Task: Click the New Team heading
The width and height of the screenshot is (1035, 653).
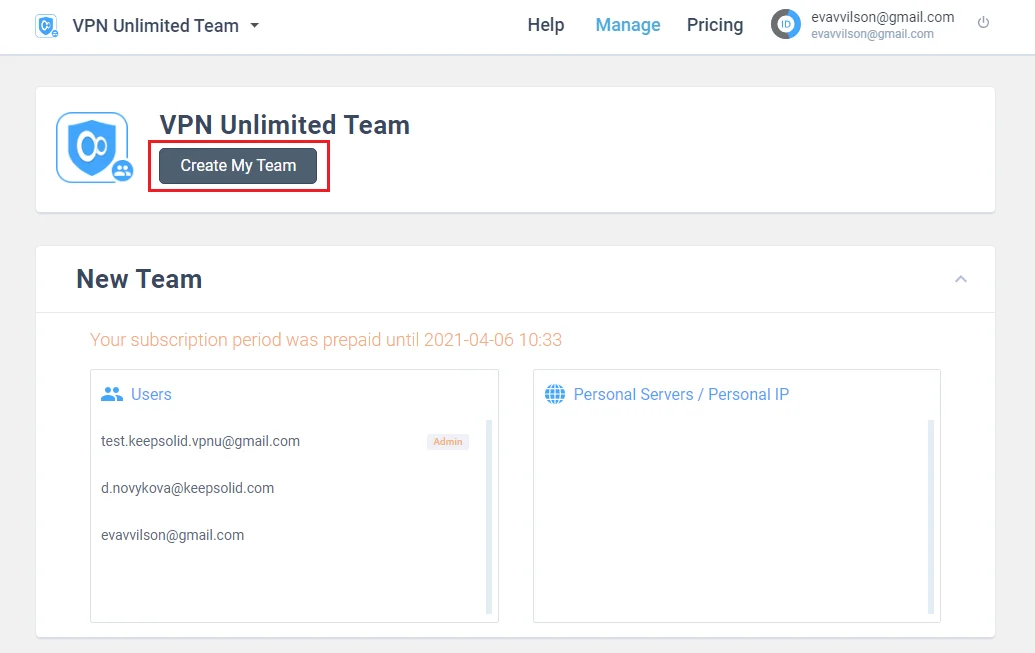Action: (x=139, y=279)
